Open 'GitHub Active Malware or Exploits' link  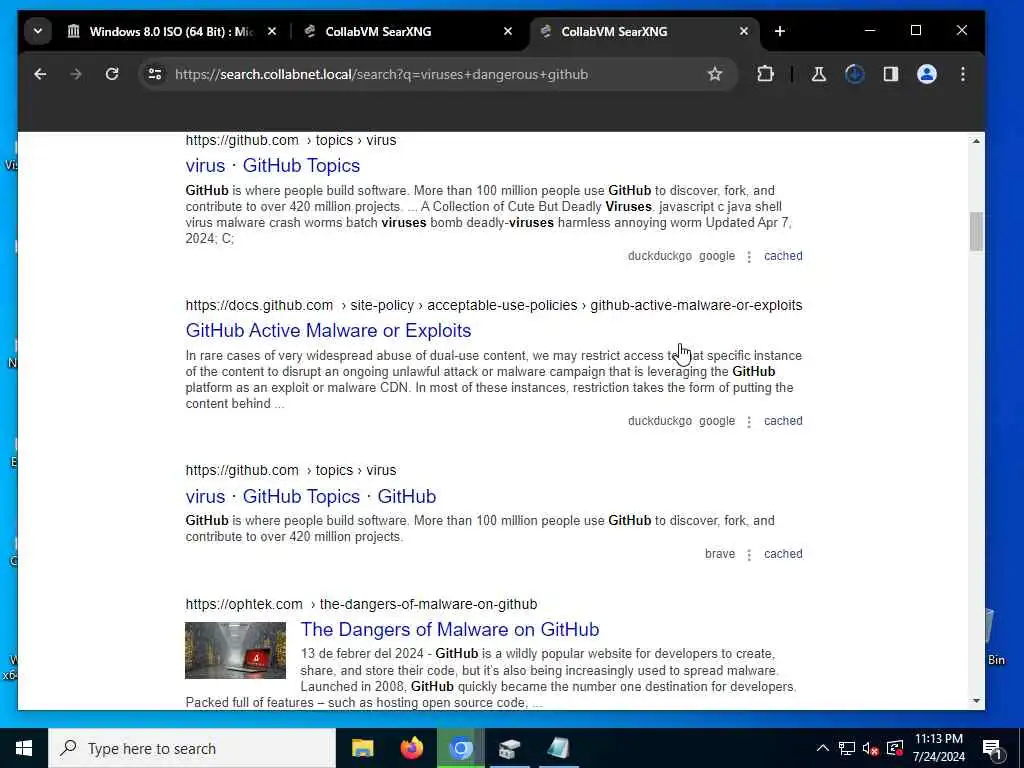click(x=328, y=330)
